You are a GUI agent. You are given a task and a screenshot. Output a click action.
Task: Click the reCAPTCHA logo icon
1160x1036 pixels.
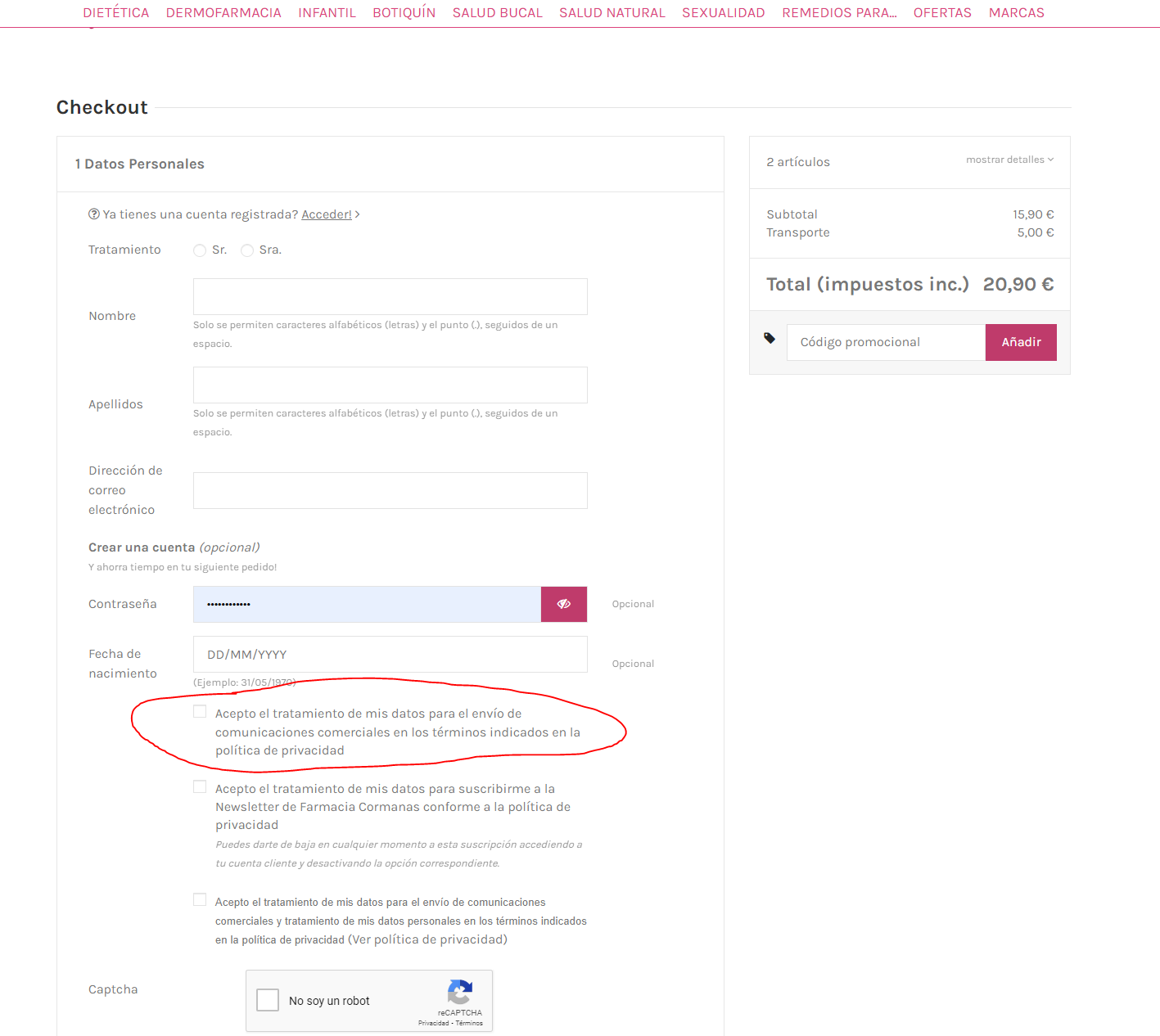pos(460,992)
